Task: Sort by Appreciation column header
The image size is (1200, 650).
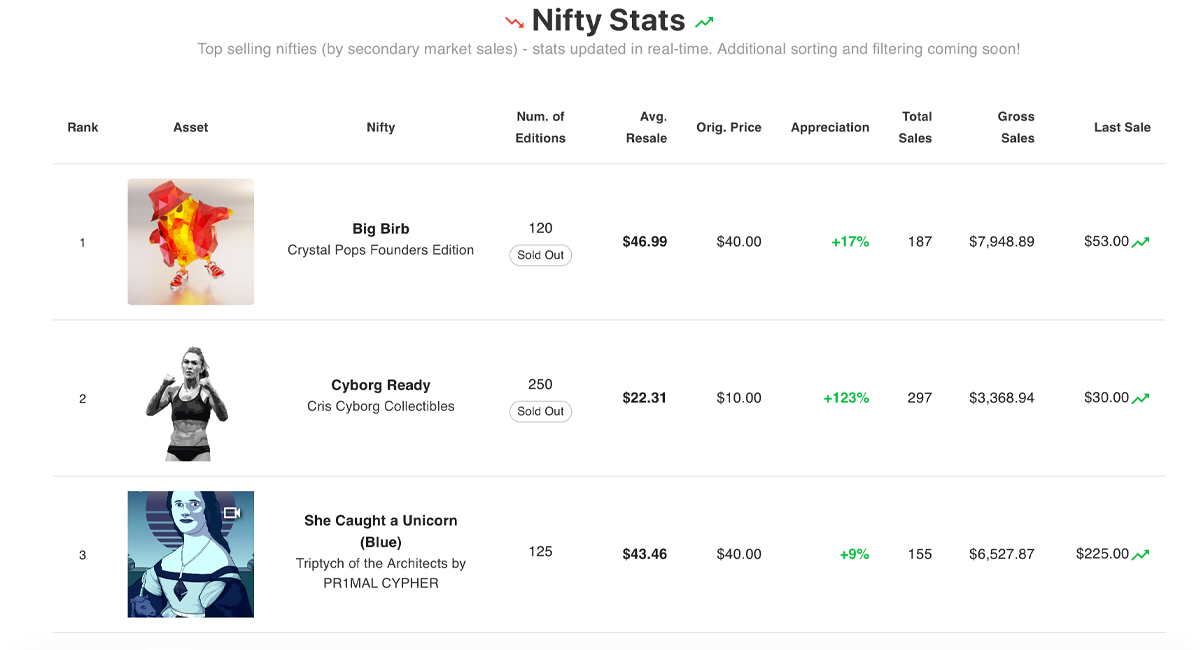Action: pos(830,128)
